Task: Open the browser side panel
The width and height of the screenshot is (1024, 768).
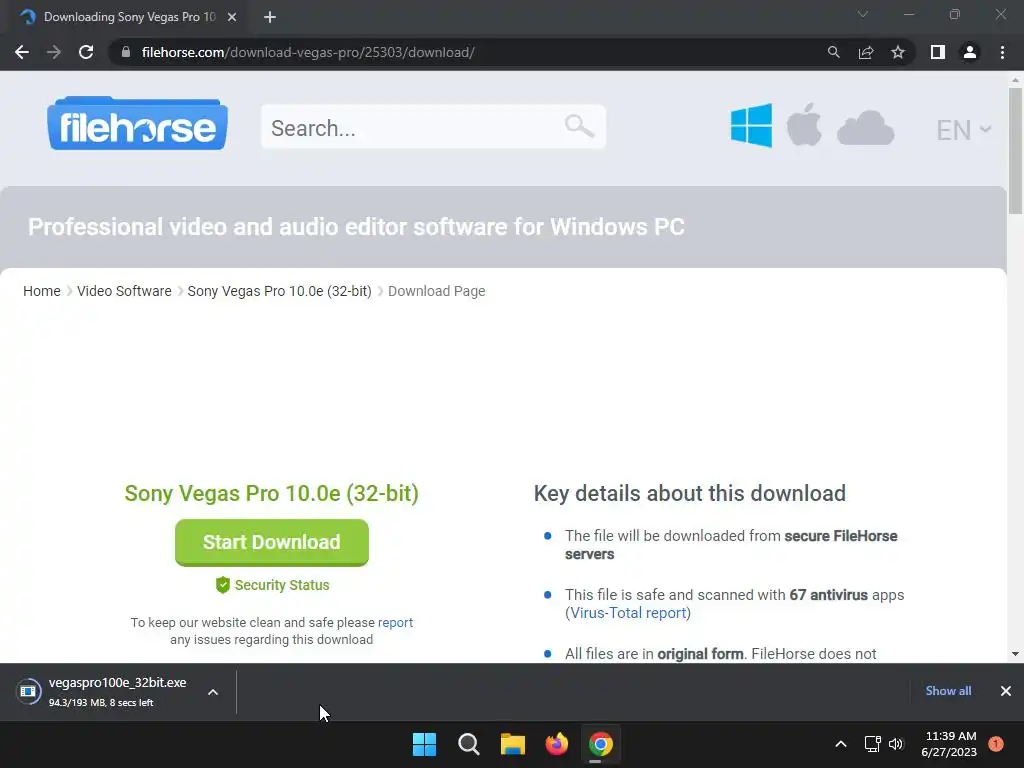Action: click(938, 52)
